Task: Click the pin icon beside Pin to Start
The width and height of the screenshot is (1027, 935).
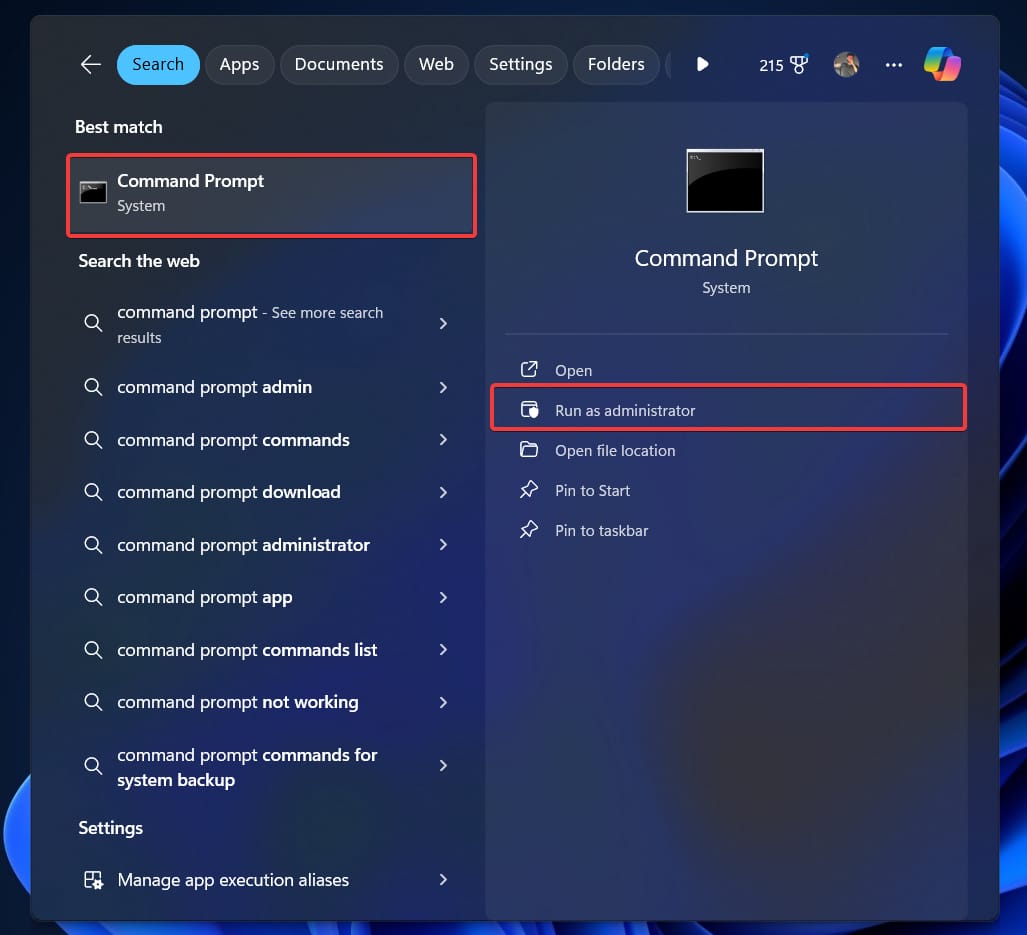Action: point(529,489)
